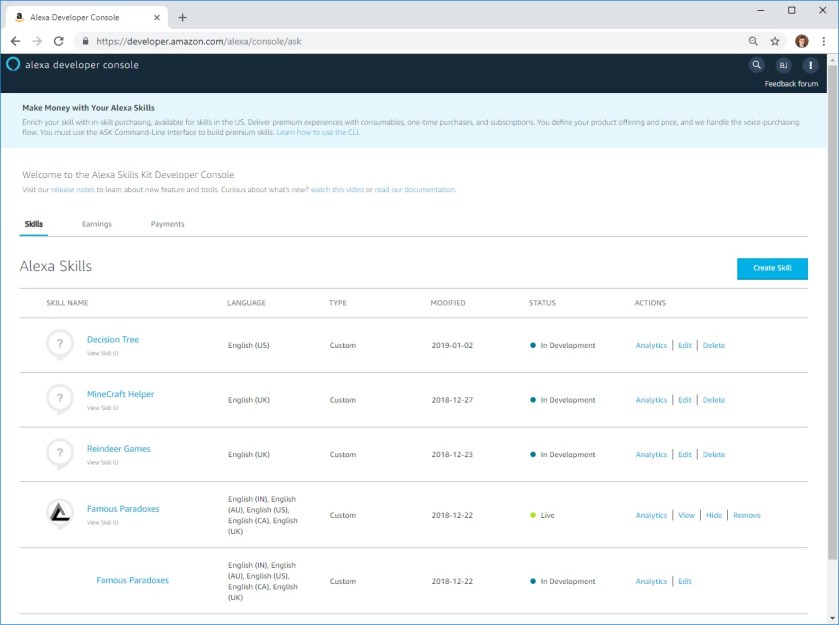This screenshot has height=625, width=839.
Task: Open the MineCraft Helper skill link
Action: 120,394
